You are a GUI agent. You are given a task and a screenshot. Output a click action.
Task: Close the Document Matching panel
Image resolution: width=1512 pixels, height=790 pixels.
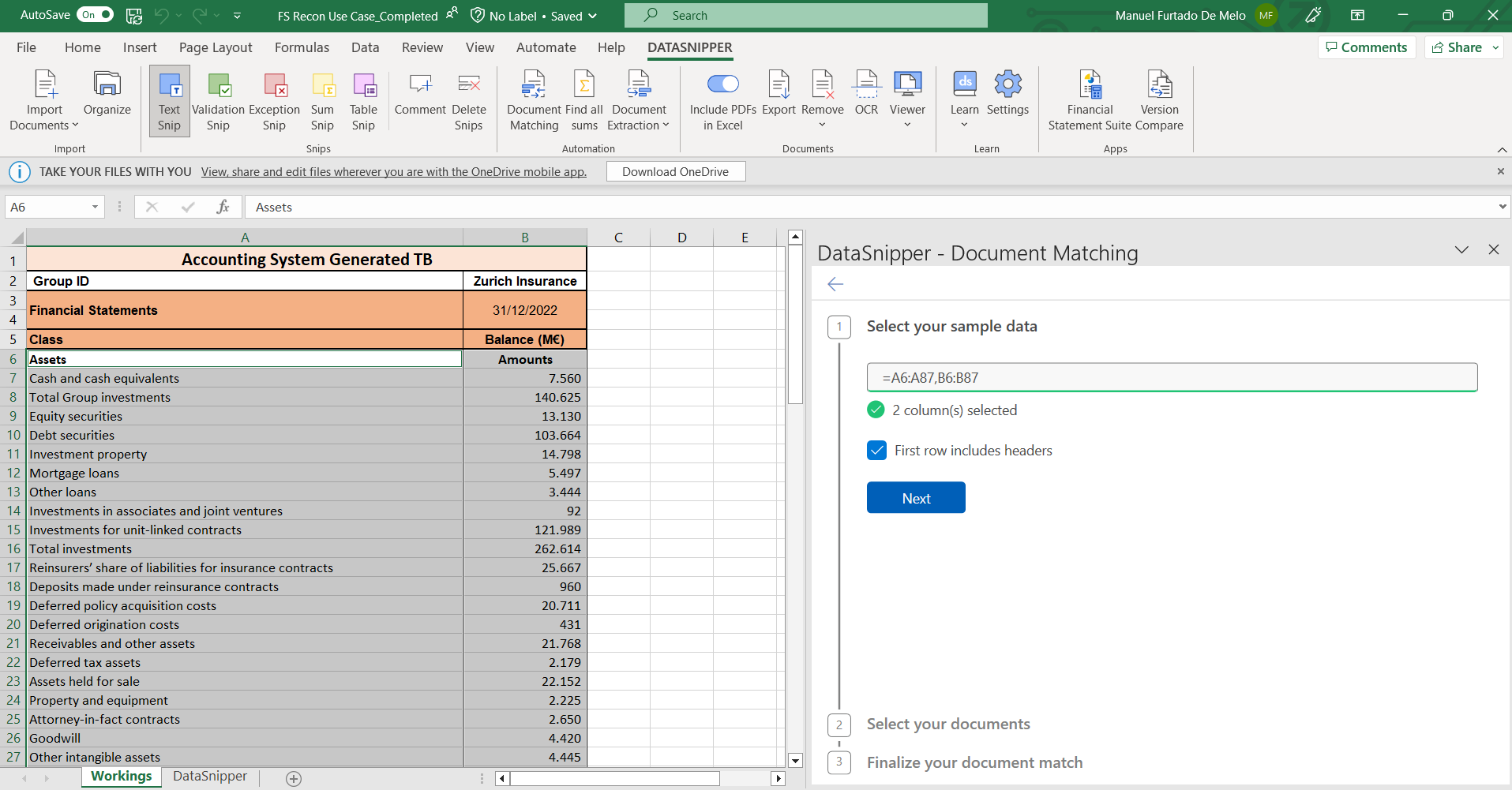pyautogui.click(x=1493, y=249)
